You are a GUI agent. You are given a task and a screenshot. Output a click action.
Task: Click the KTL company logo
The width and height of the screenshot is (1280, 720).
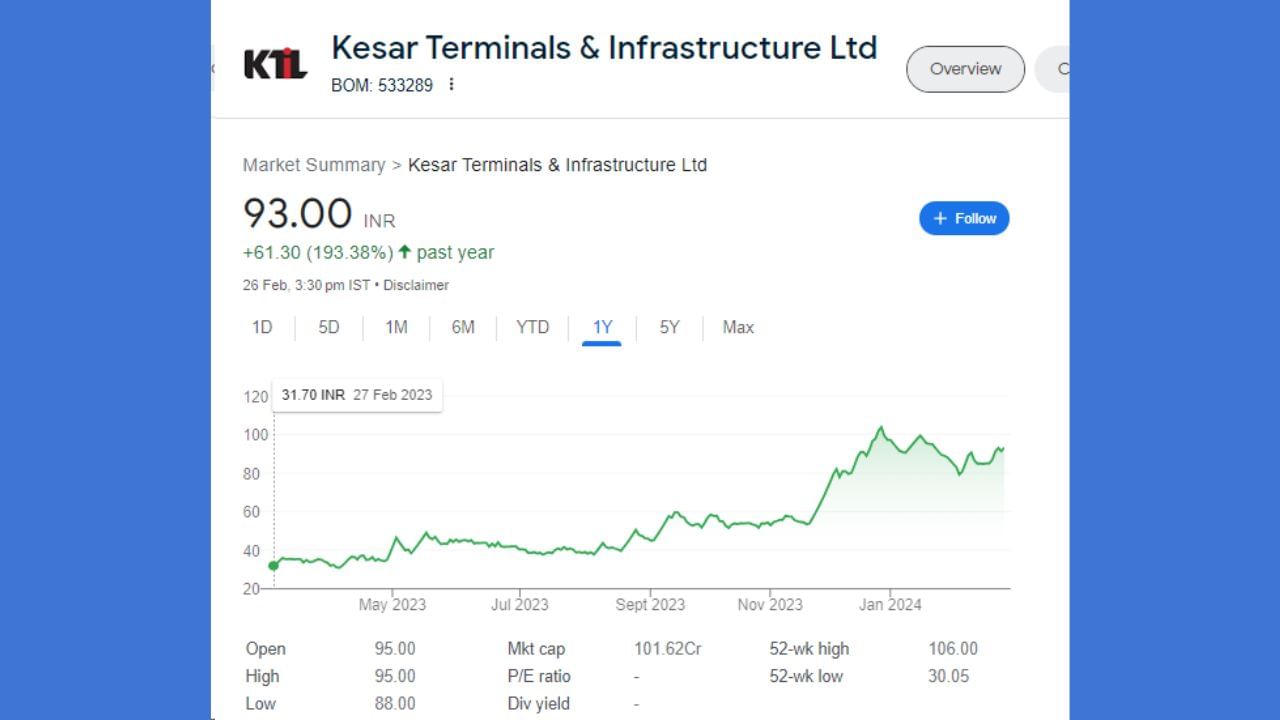point(275,65)
